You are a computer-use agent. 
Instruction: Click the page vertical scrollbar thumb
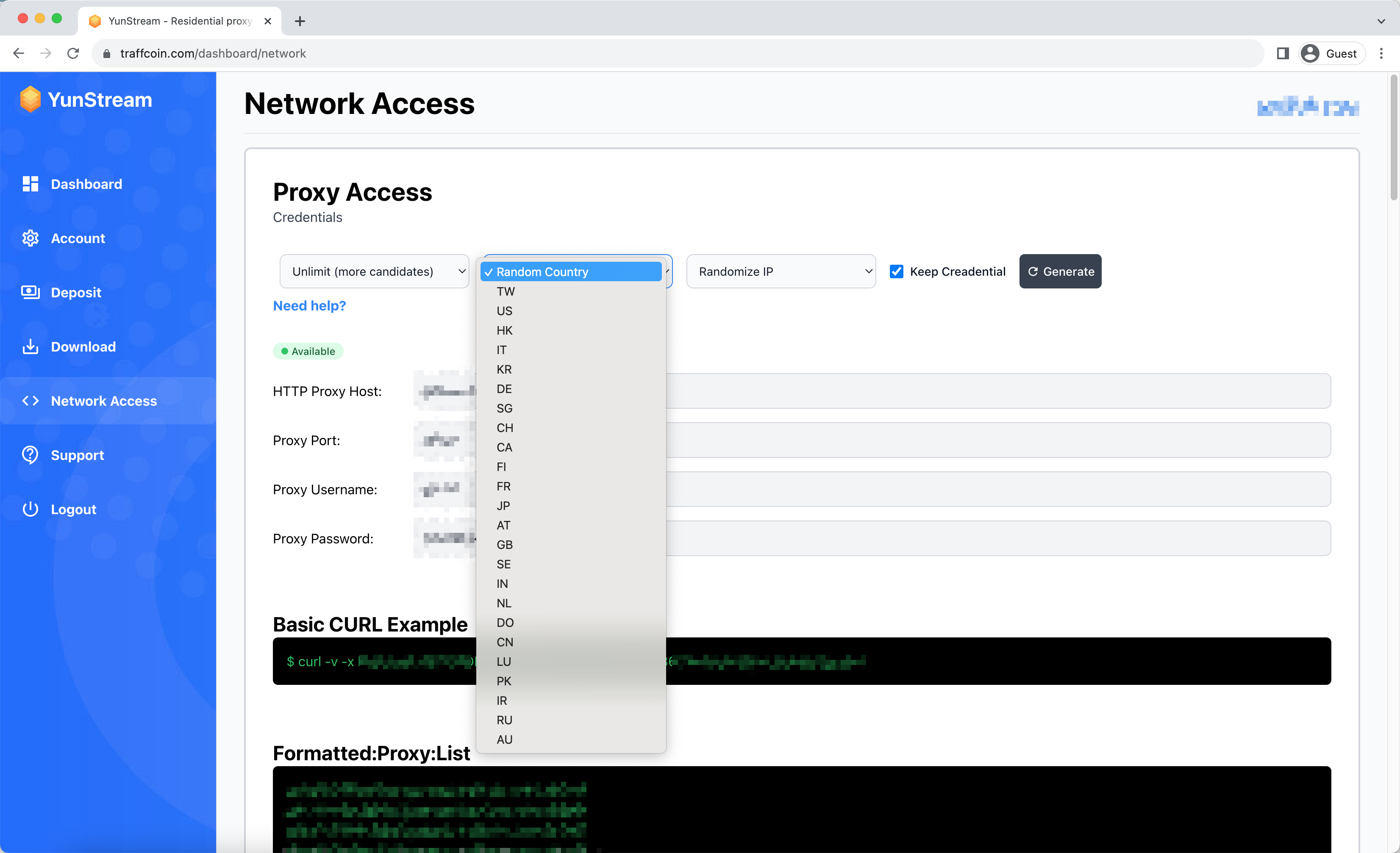(1393, 136)
